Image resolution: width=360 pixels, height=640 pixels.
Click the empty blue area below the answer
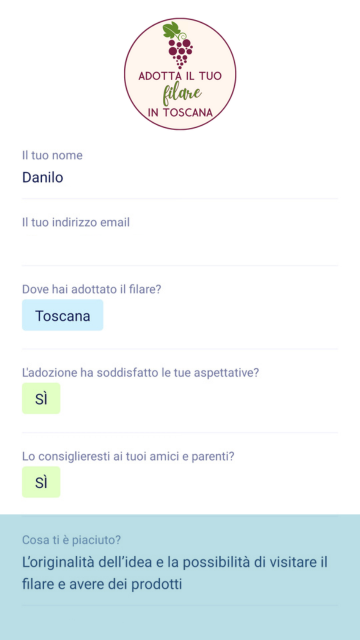180,623
